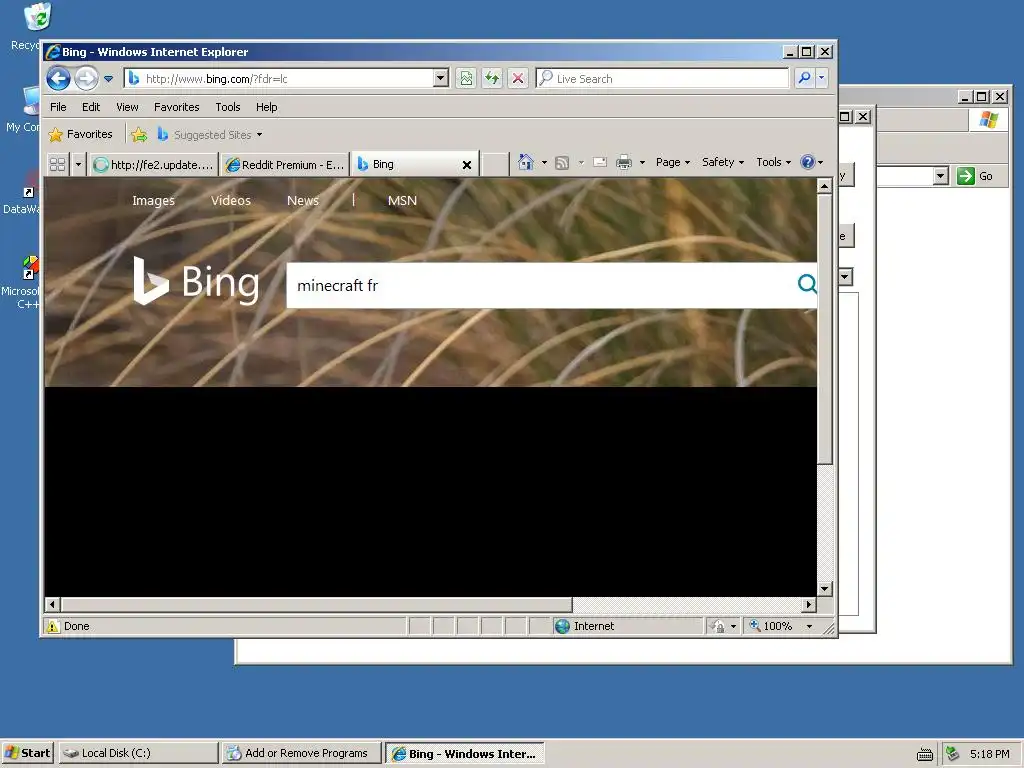Open the Help menu
The image size is (1024, 768).
266,107
